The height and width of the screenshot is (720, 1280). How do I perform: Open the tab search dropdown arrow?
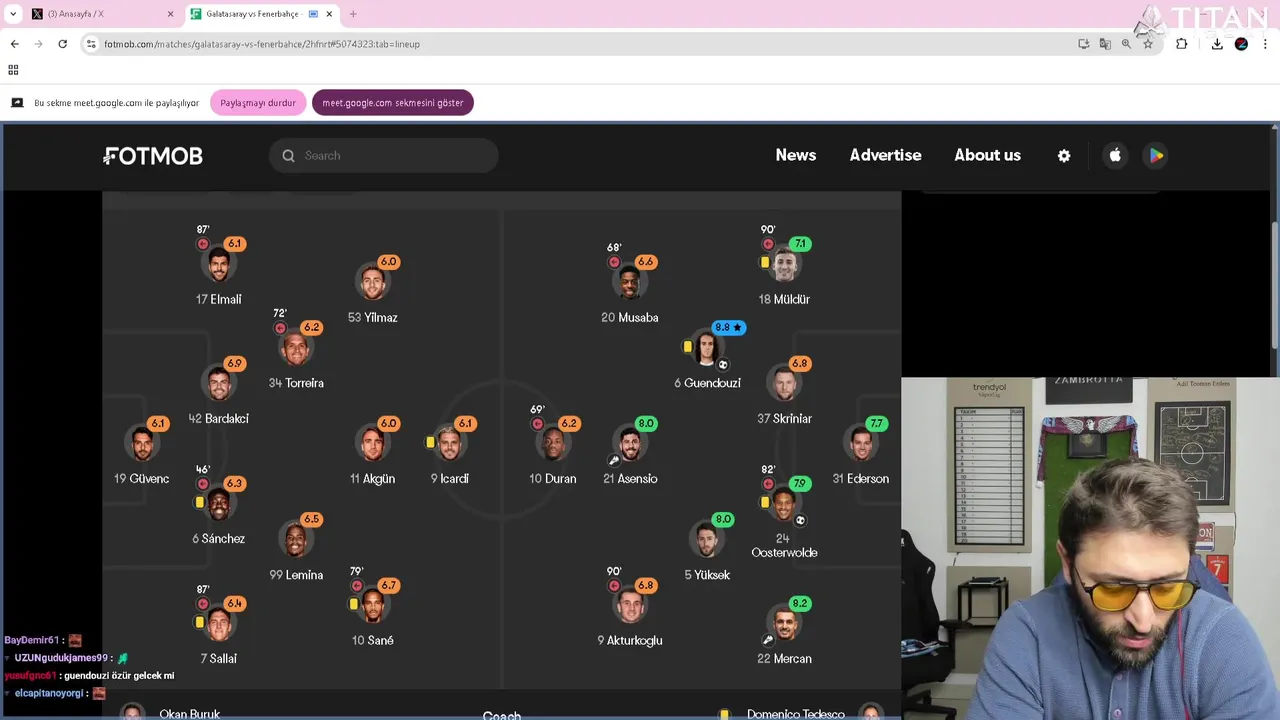click(13, 14)
